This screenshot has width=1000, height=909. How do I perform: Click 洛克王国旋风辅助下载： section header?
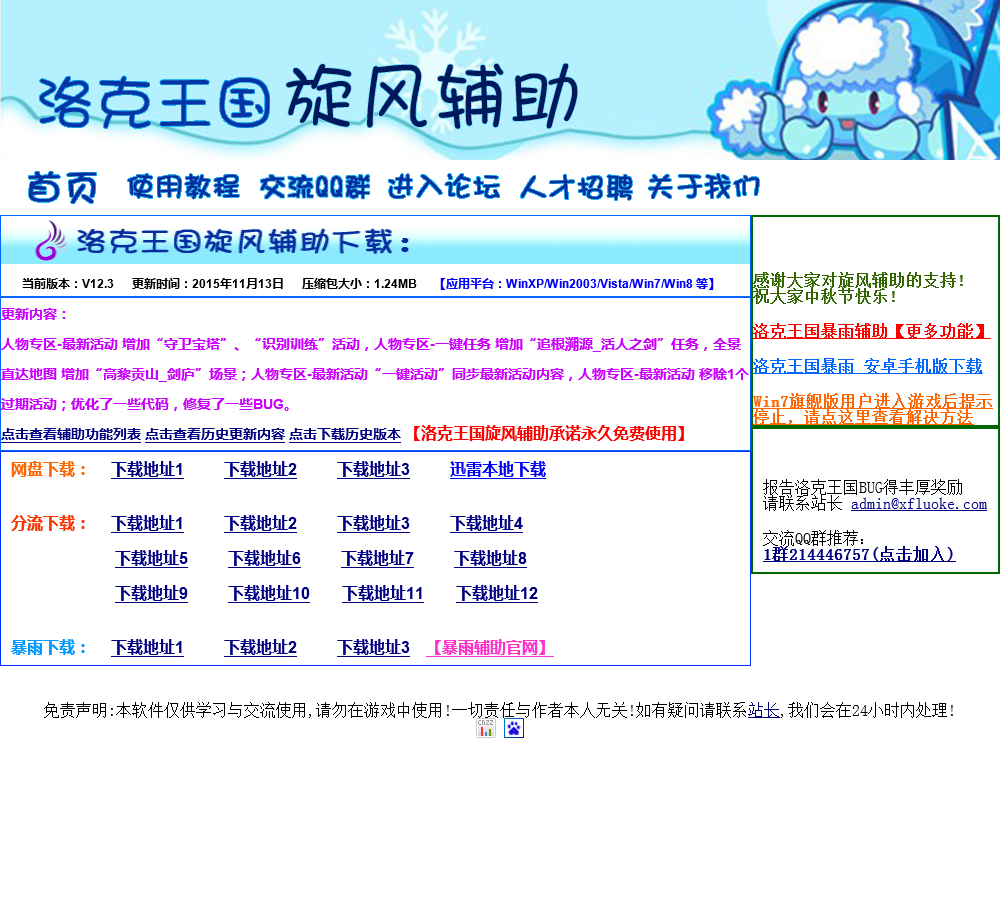tap(244, 241)
